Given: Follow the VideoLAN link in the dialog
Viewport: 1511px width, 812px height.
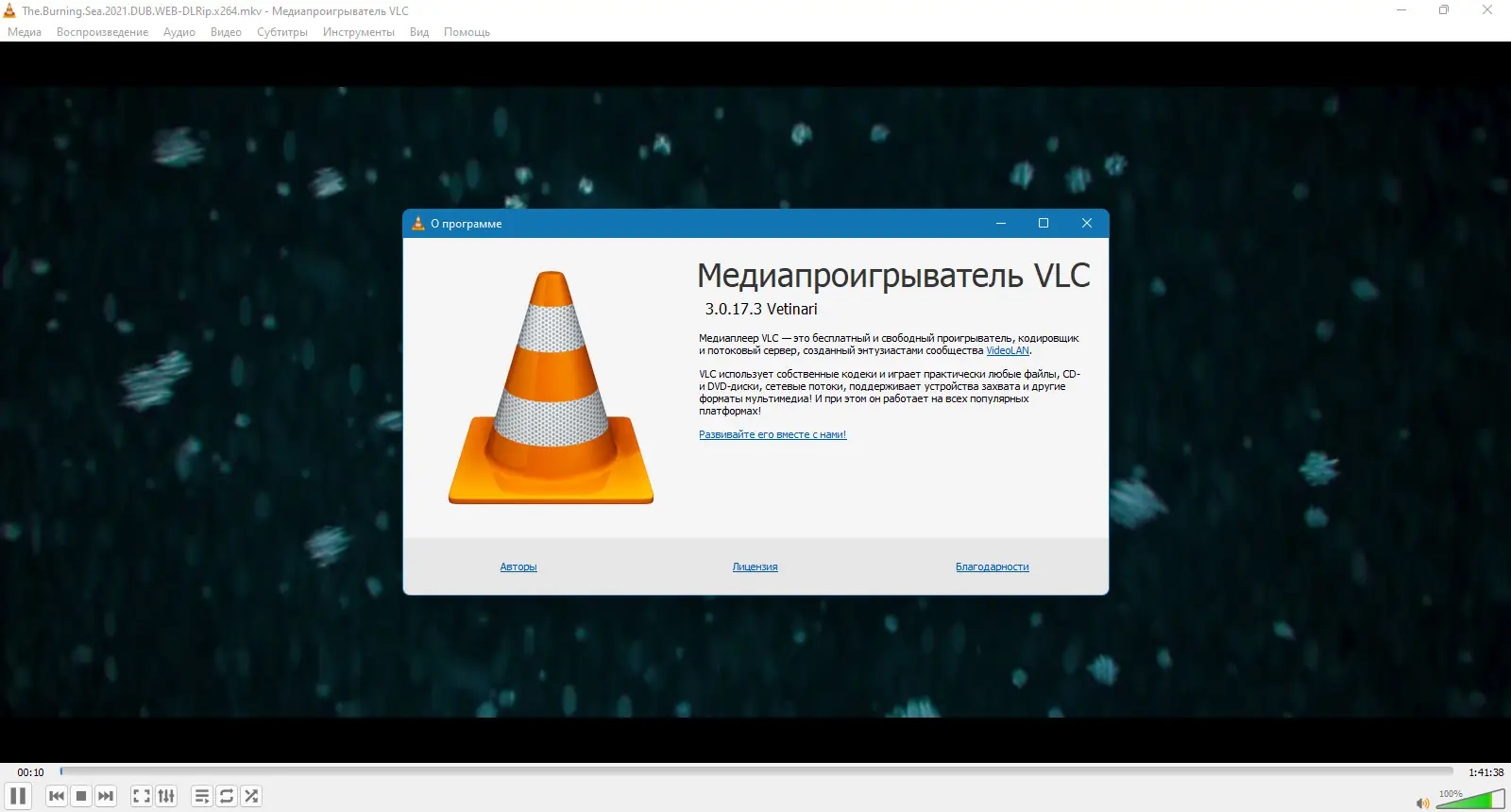Looking at the screenshot, I should point(1008,350).
